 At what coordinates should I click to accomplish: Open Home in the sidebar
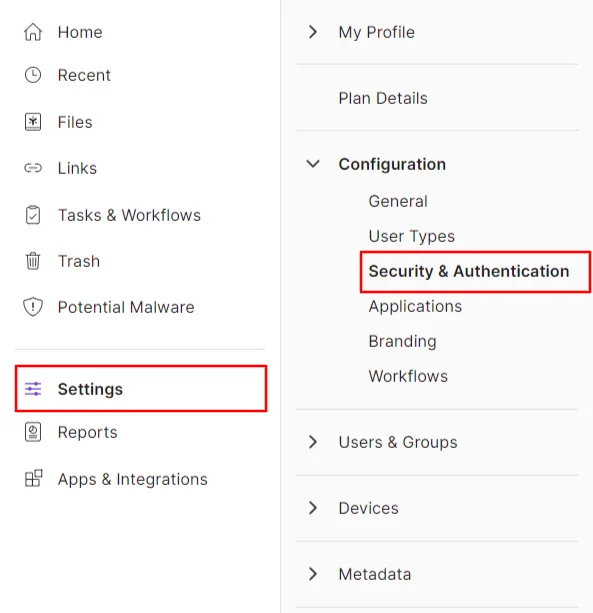click(x=80, y=32)
